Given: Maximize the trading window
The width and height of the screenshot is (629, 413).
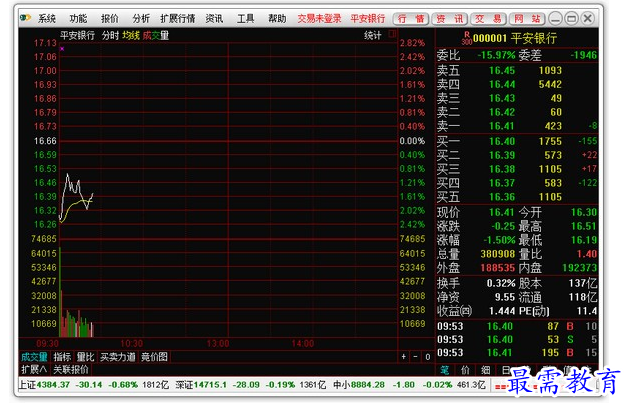Looking at the screenshot, I should (x=572, y=18).
